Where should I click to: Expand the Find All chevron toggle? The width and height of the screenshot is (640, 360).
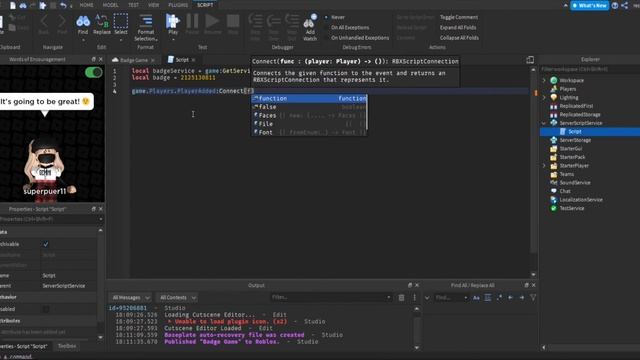click(427, 298)
